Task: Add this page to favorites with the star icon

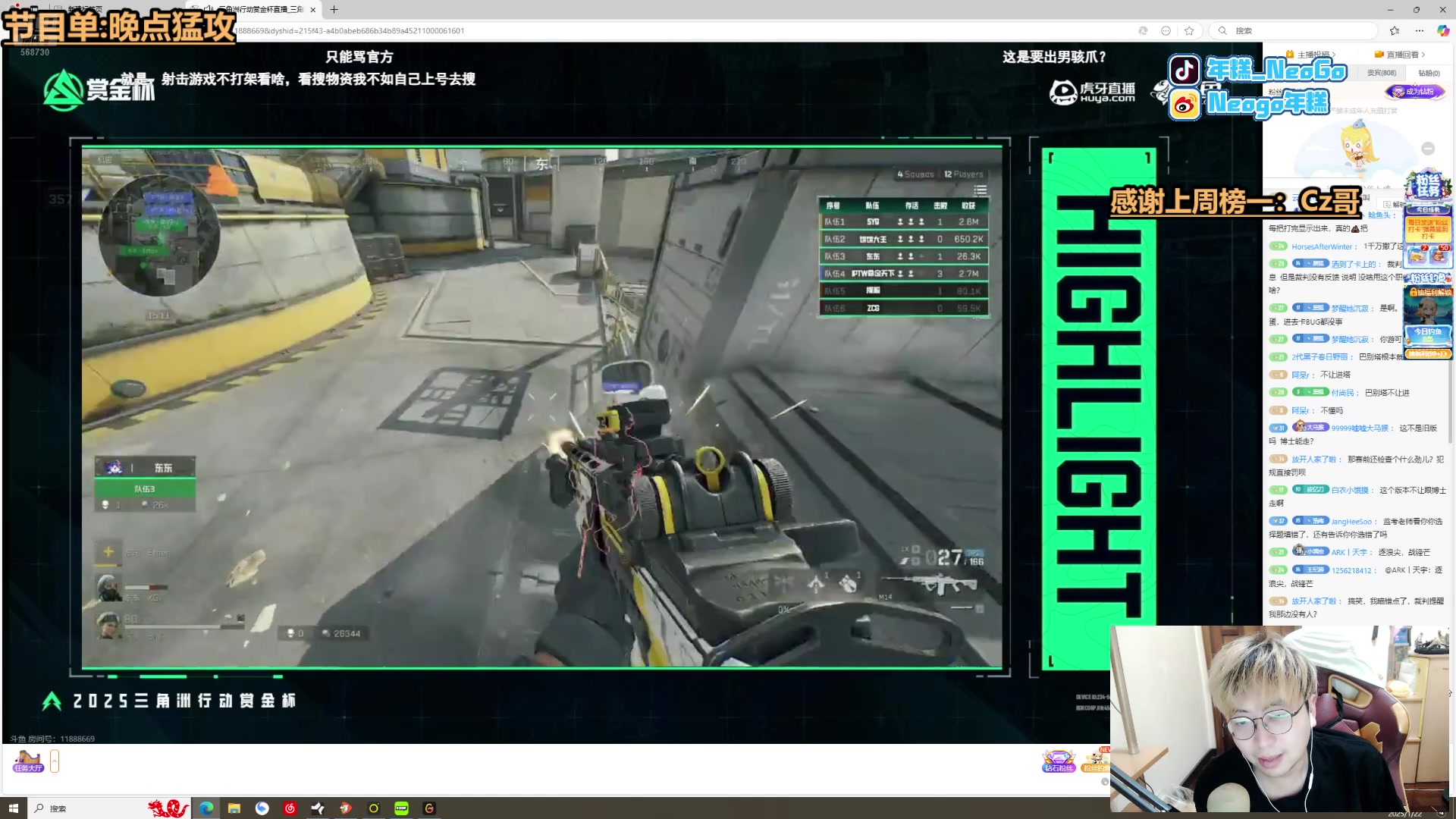Action: (x=1189, y=31)
